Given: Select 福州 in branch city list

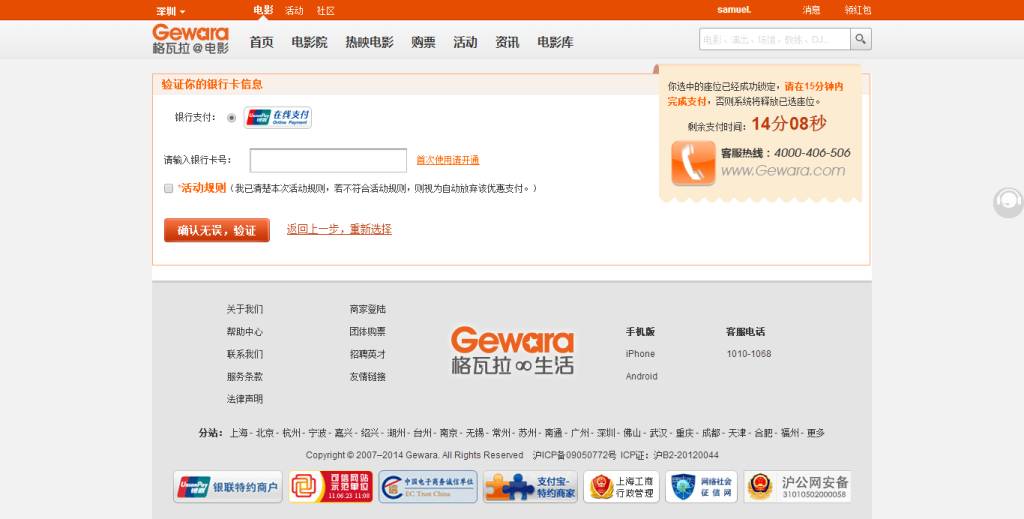Looking at the screenshot, I should 790,433.
